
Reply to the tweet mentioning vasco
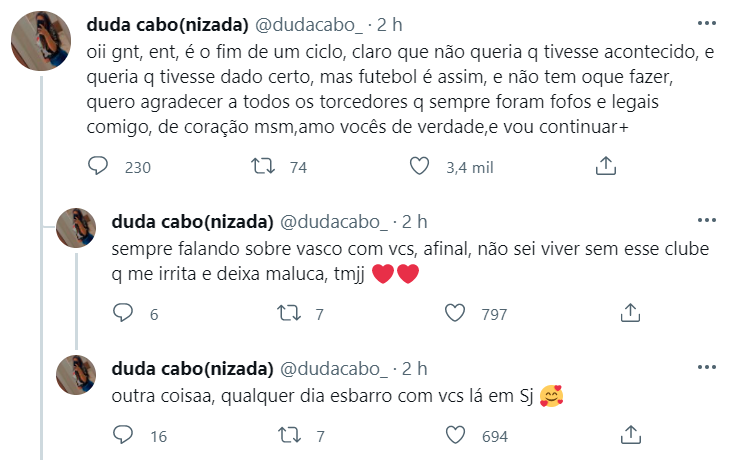pyautogui.click(x=122, y=314)
